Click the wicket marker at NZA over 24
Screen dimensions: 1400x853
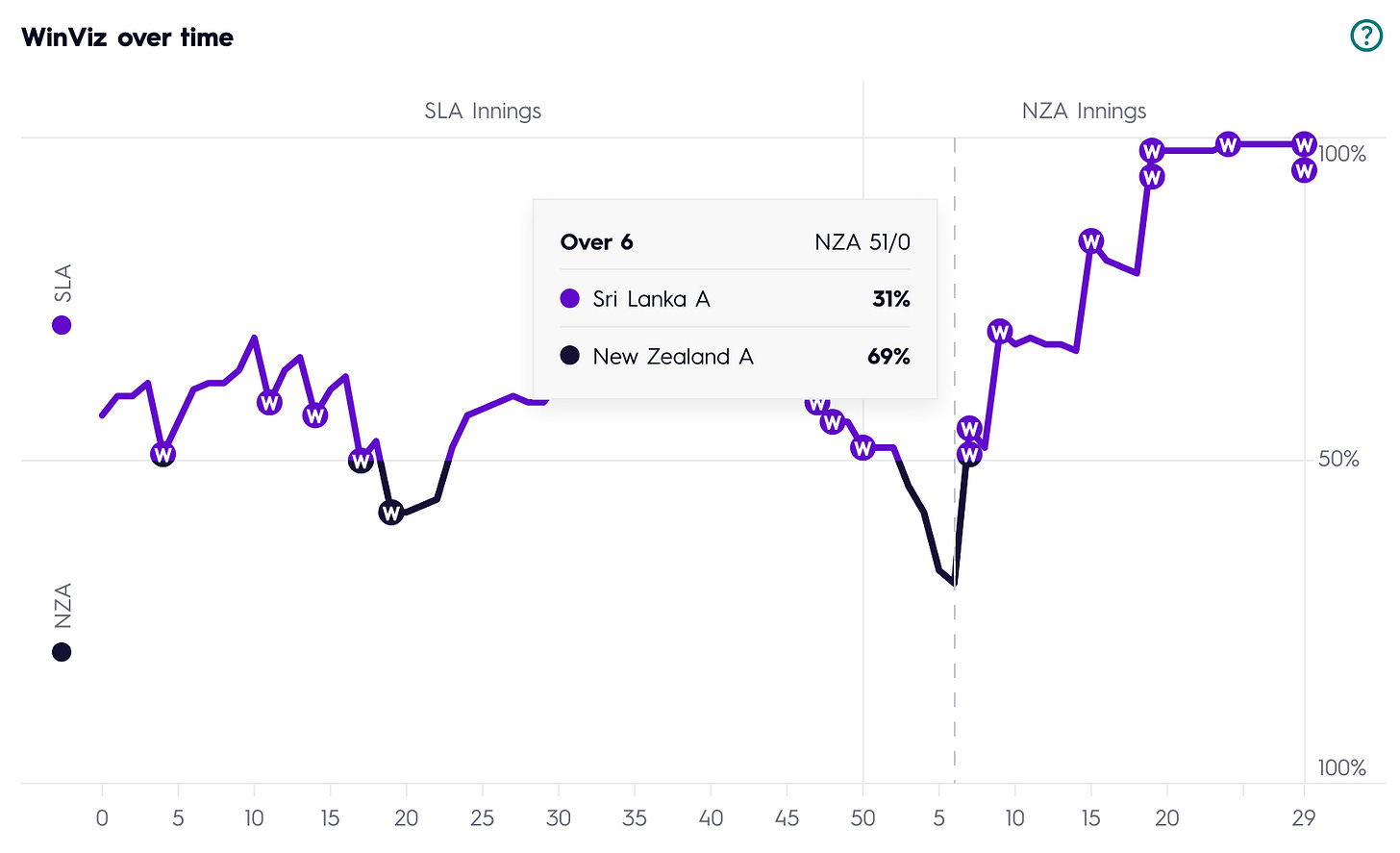point(1228,144)
